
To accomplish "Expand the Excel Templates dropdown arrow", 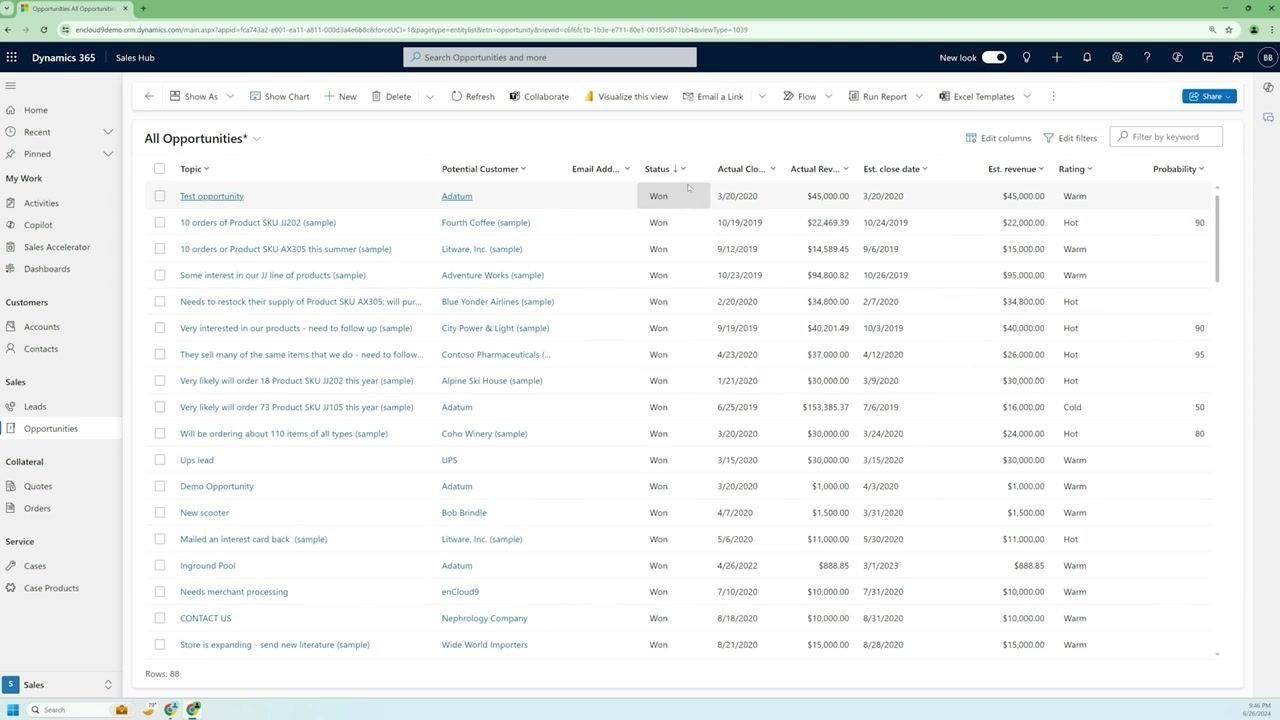I will point(1027,96).
